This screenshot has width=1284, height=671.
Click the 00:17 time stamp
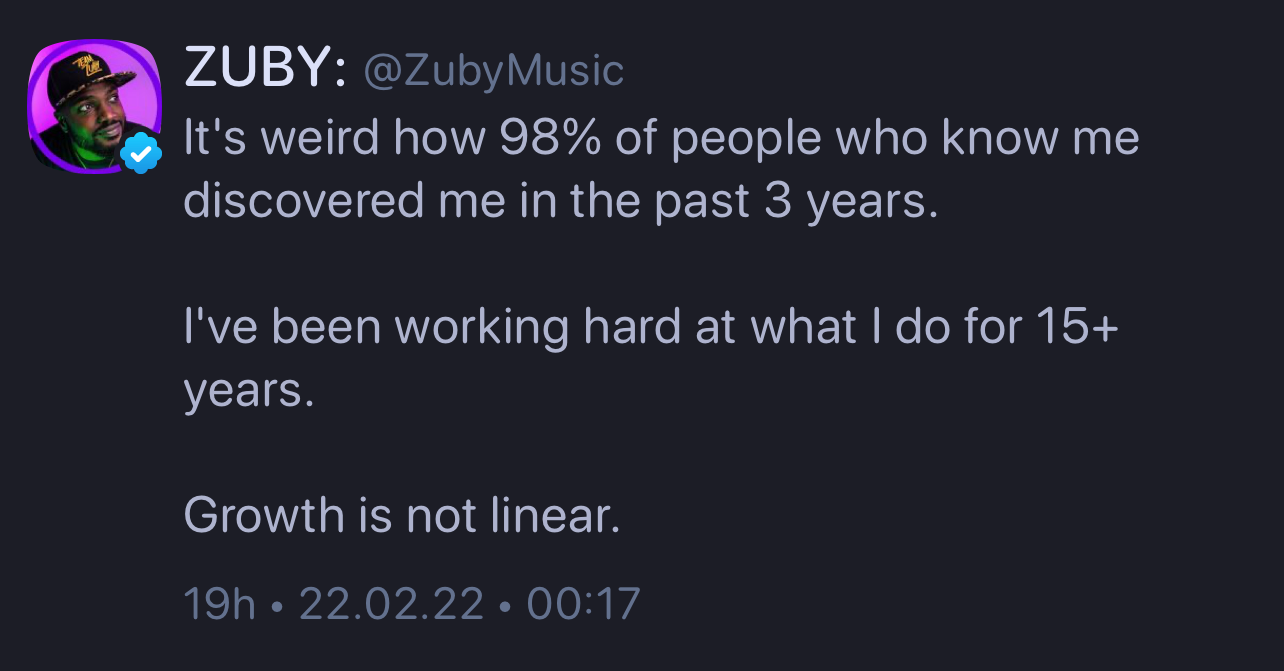coord(583,604)
